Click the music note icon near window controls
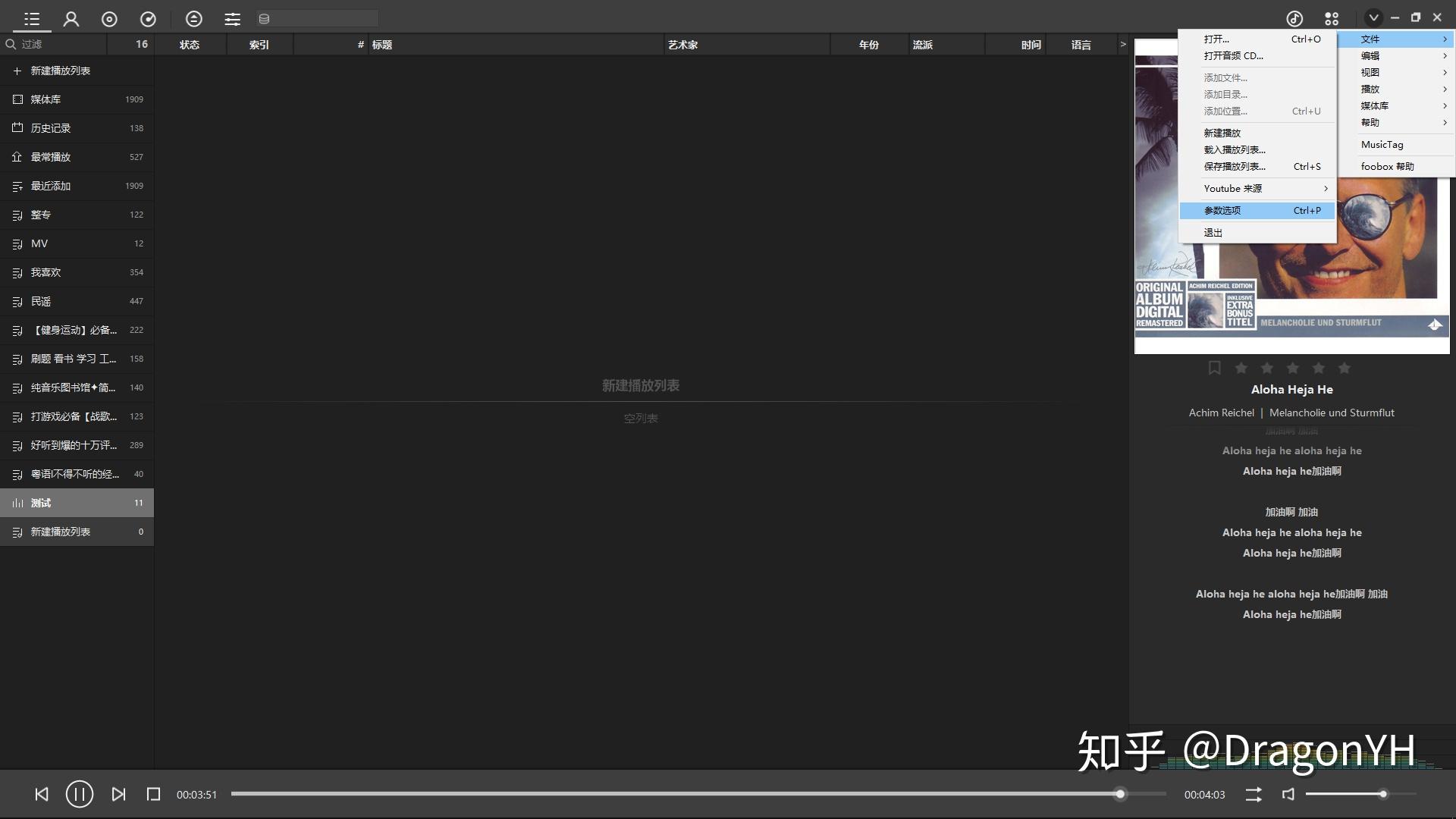The height and width of the screenshot is (819, 1456). [x=1294, y=18]
